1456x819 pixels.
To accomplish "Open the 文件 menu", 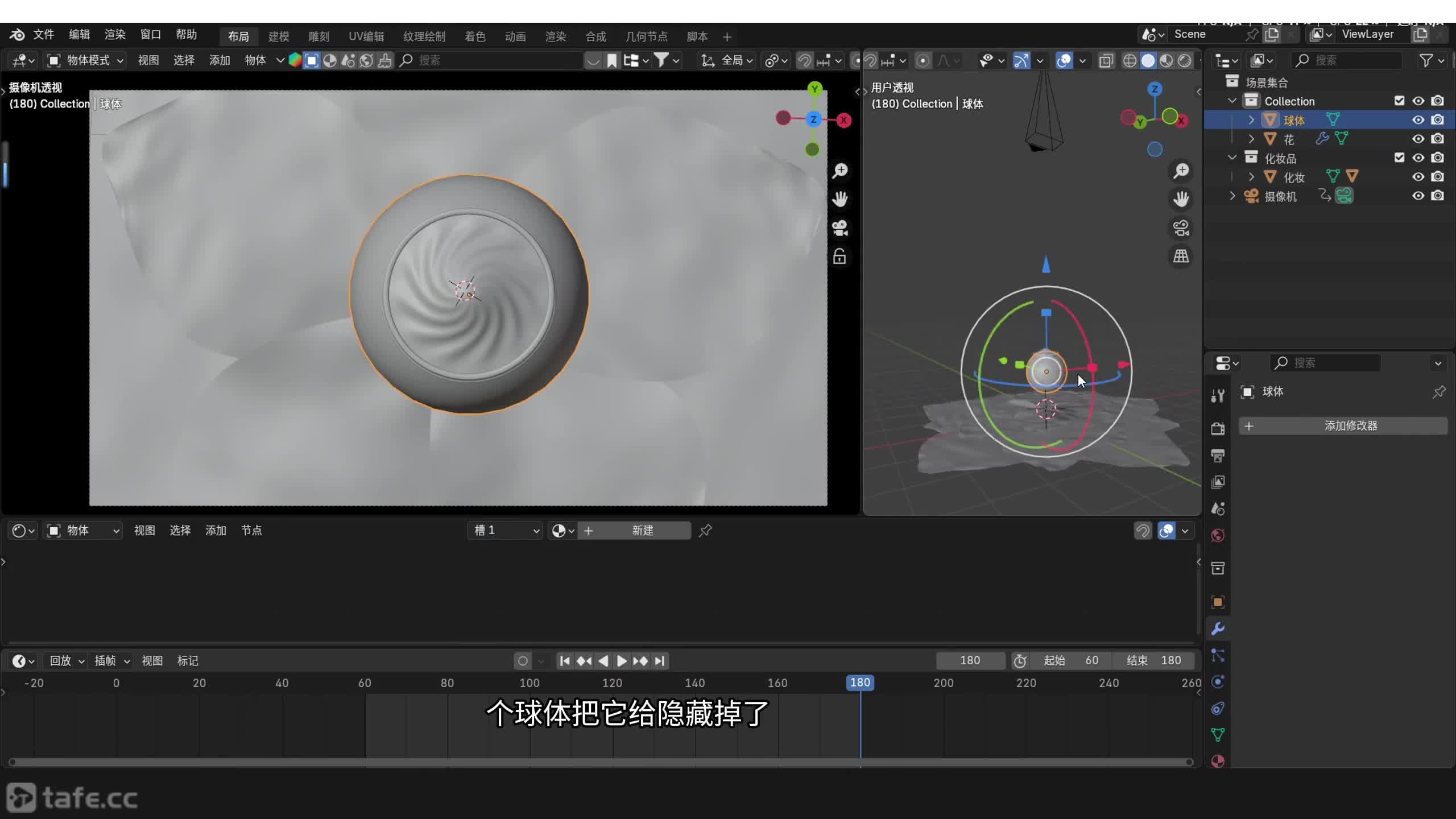I will point(43,35).
